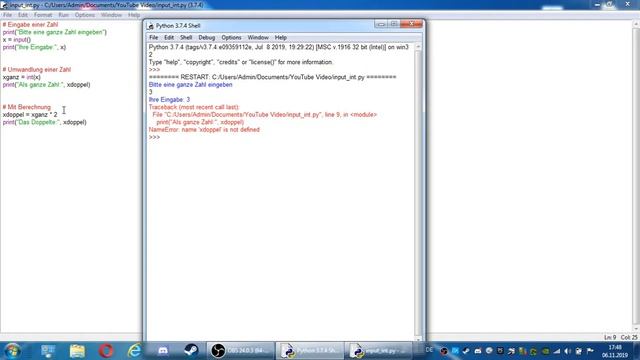This screenshot has height=360, width=640.
Task: Click the Discord icon in system tray
Action: tap(478, 351)
